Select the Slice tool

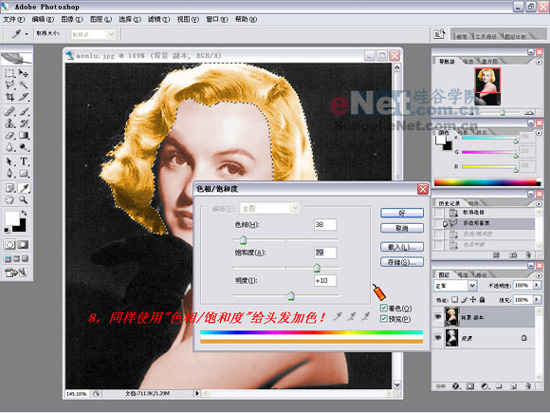click(23, 96)
